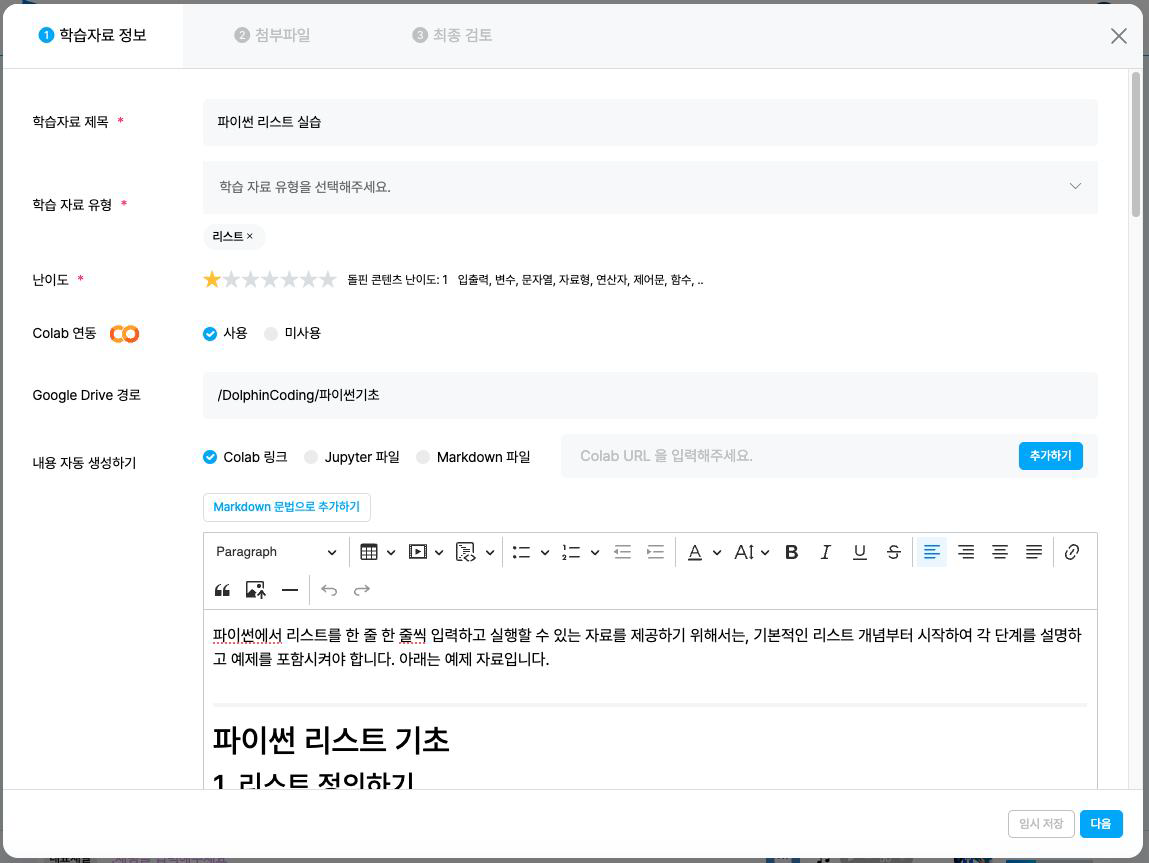Click the 추가하기 button
Image resolution: width=1149 pixels, height=863 pixels.
coord(1050,456)
